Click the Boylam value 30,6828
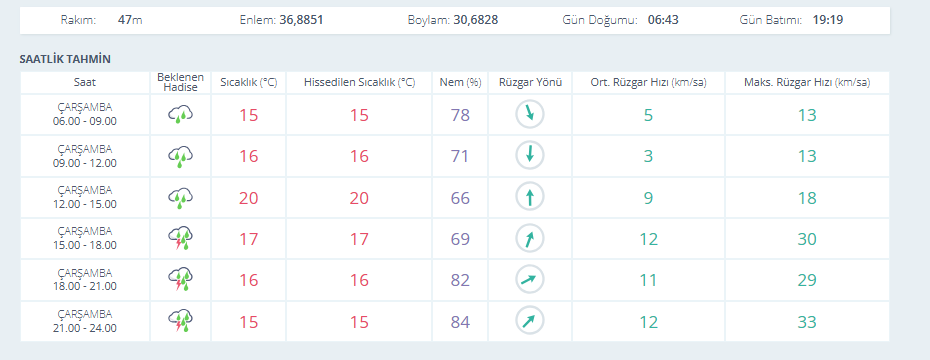Viewport: 930px width, 360px height. pos(476,20)
